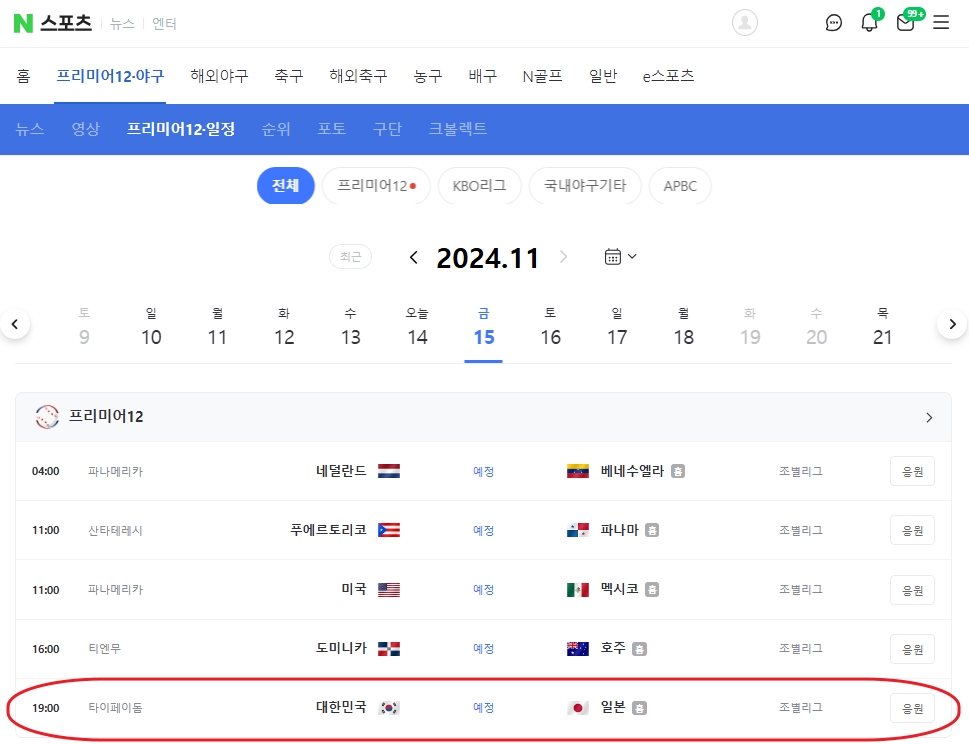This screenshot has height=744, width=969.
Task: Open the 해외야구 tab
Action: pos(219,76)
